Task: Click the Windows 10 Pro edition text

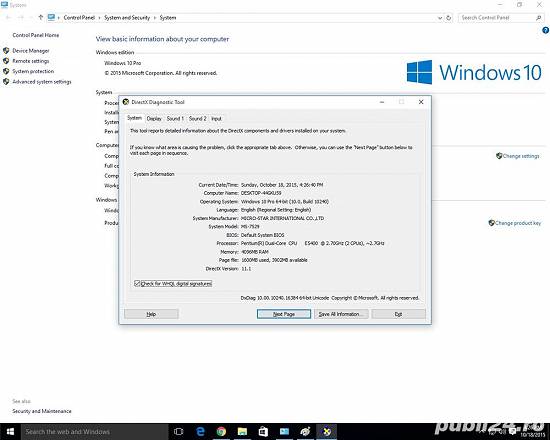Action: click(122, 63)
